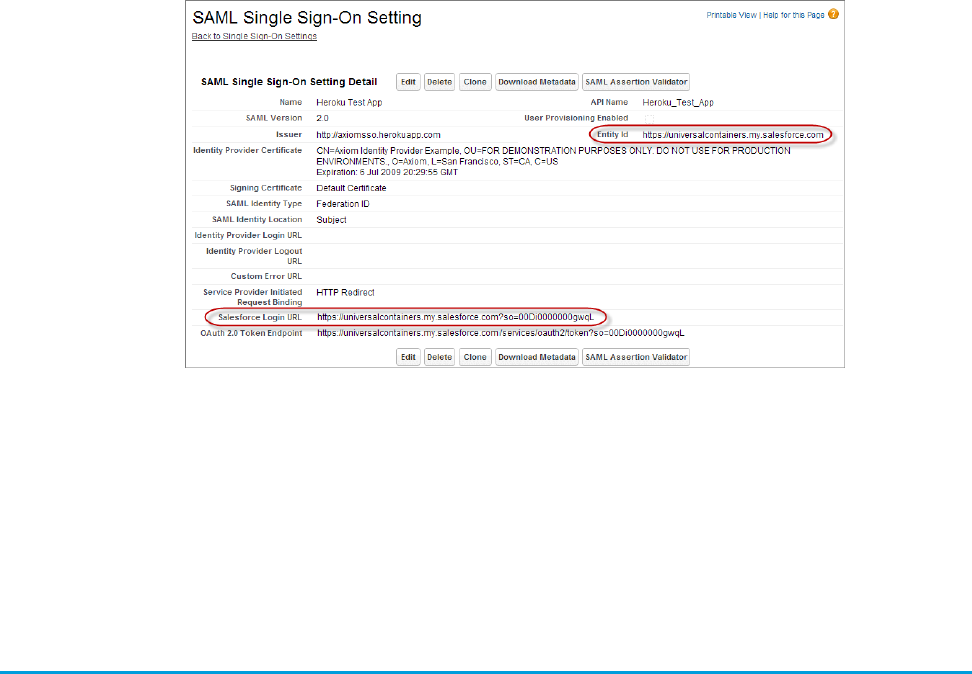This screenshot has height=674, width=972.
Task: Click the Entity Id label
Action: point(612,135)
